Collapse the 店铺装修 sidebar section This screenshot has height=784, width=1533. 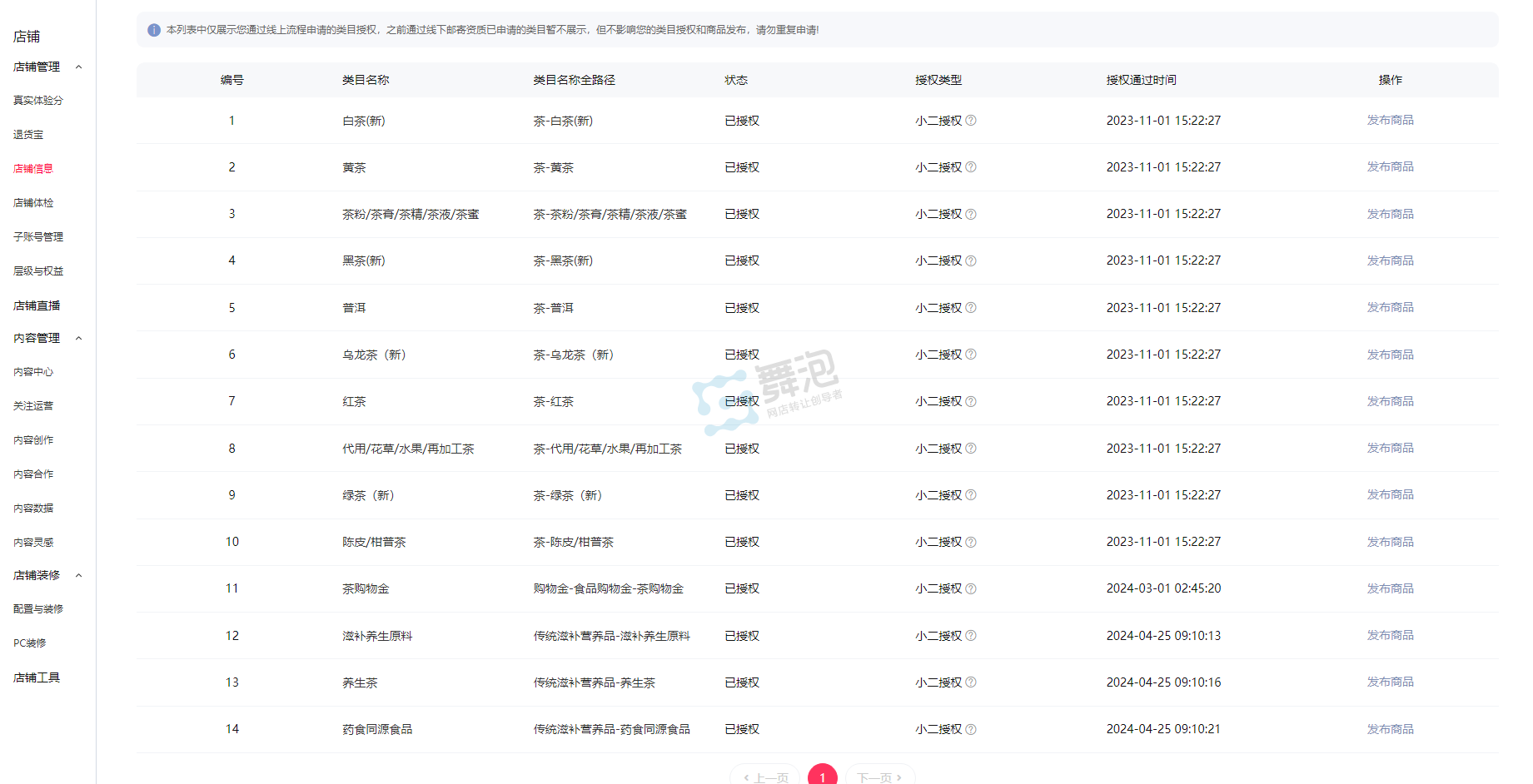pos(79,575)
